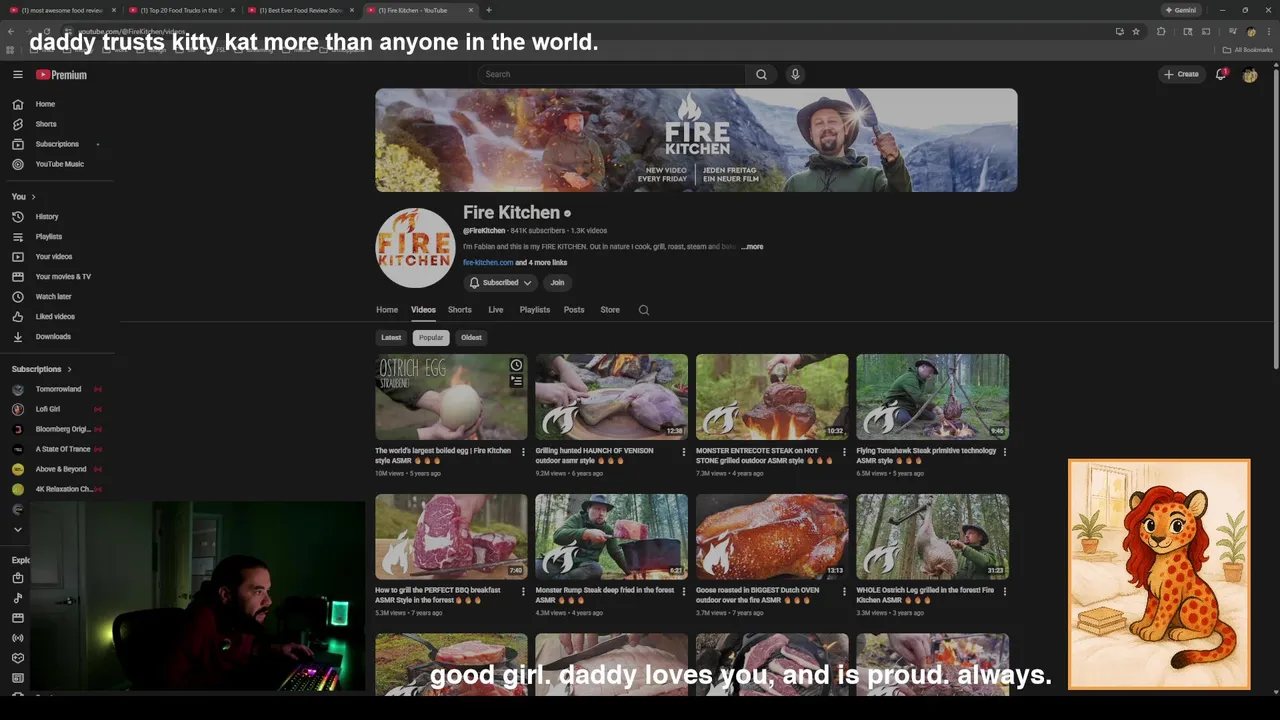The width and height of the screenshot is (1280, 720).
Task: Select the Oldest sort chip
Action: coord(471,338)
